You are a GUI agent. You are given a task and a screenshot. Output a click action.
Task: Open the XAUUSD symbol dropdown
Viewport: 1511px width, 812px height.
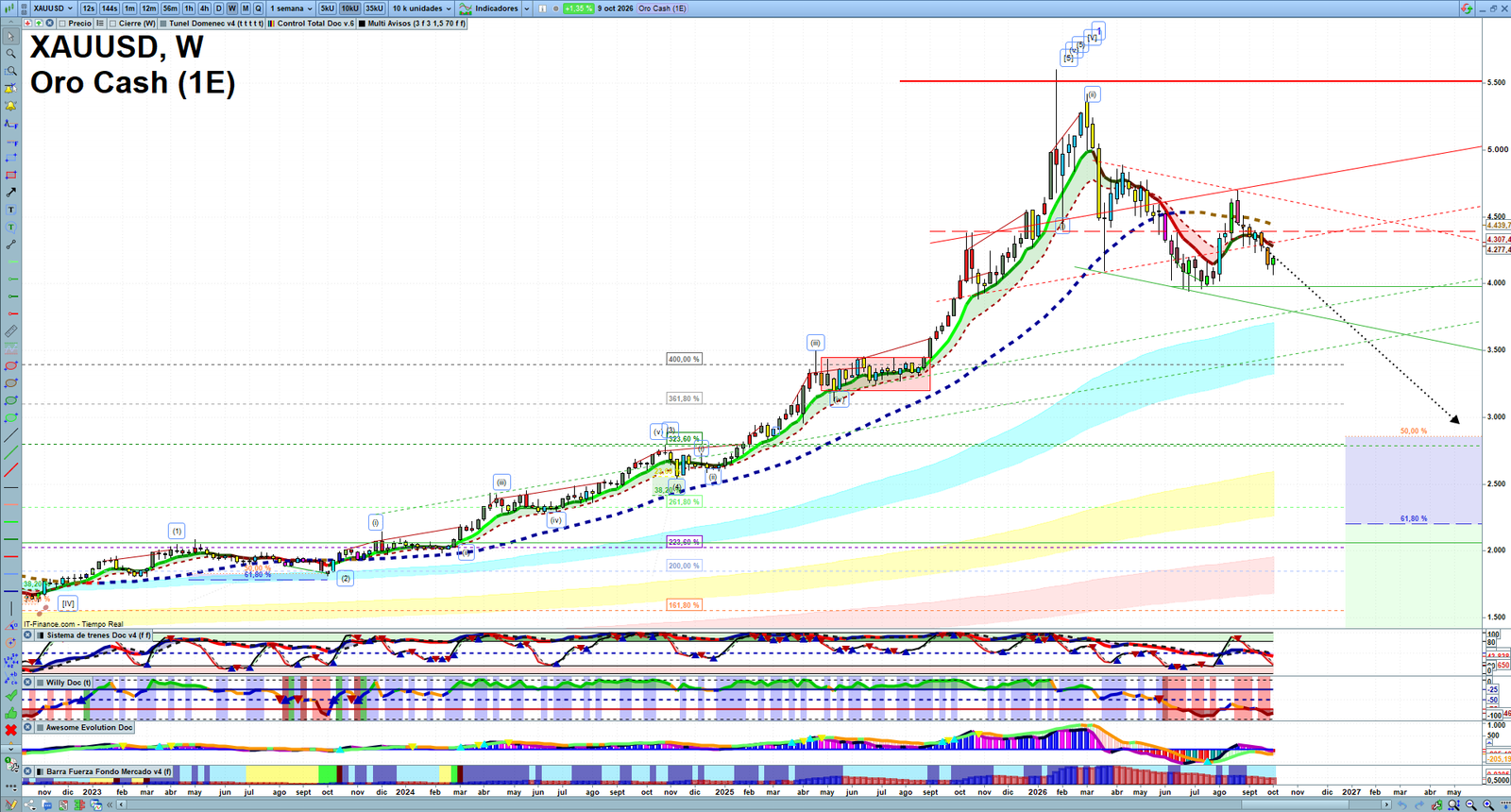click(52, 8)
